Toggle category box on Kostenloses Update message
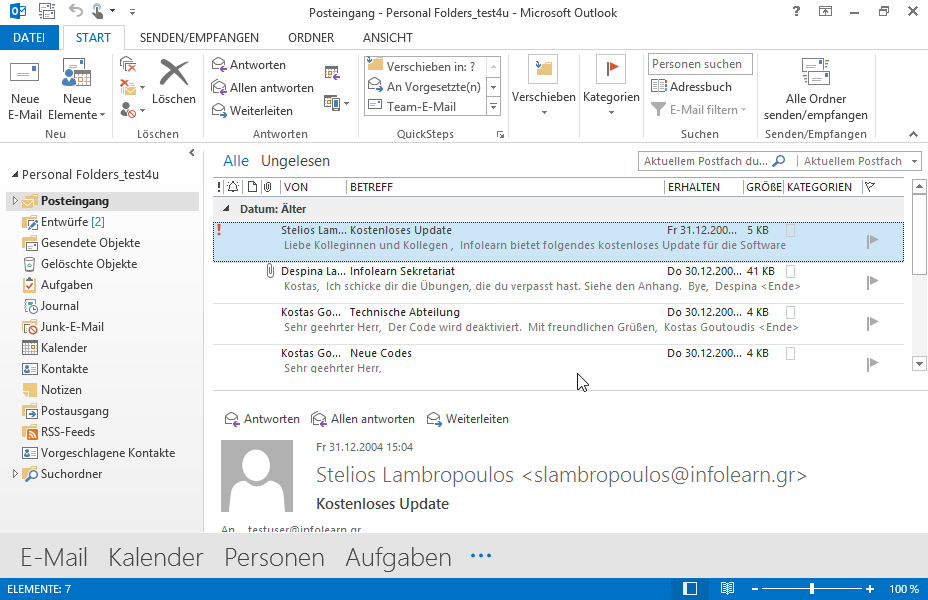 [790, 230]
